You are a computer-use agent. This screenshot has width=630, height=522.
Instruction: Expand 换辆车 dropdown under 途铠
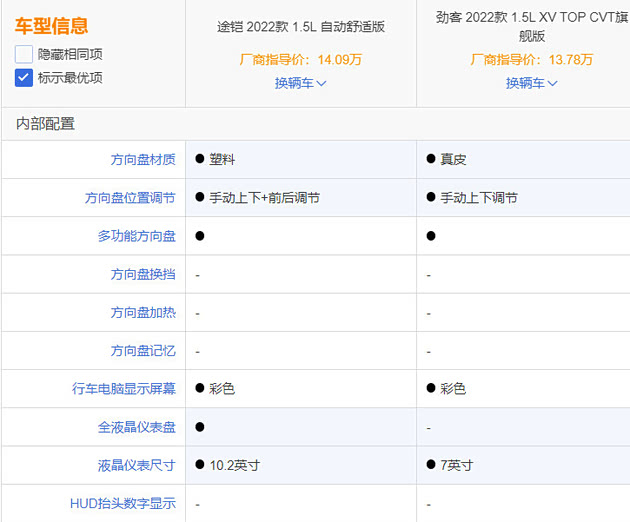tap(301, 83)
